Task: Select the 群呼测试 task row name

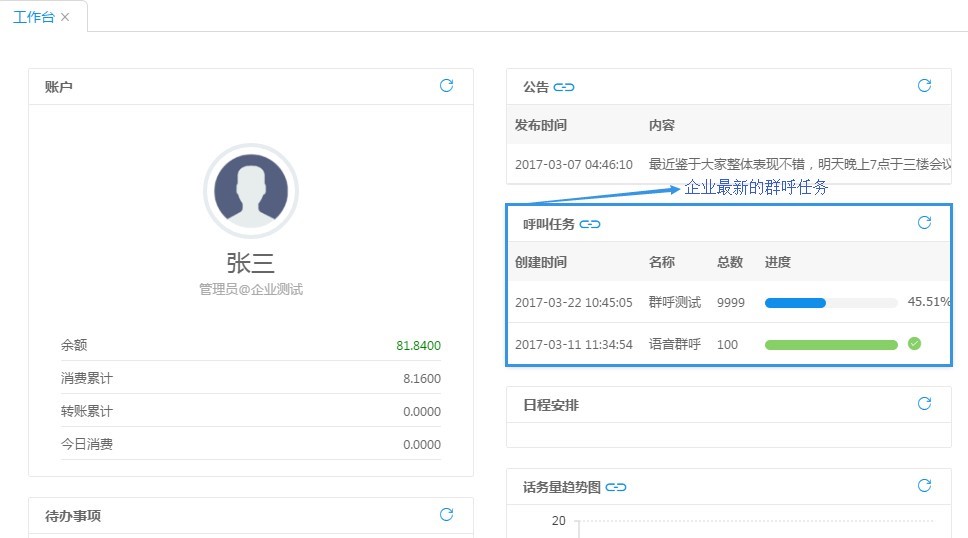Action: [x=674, y=302]
